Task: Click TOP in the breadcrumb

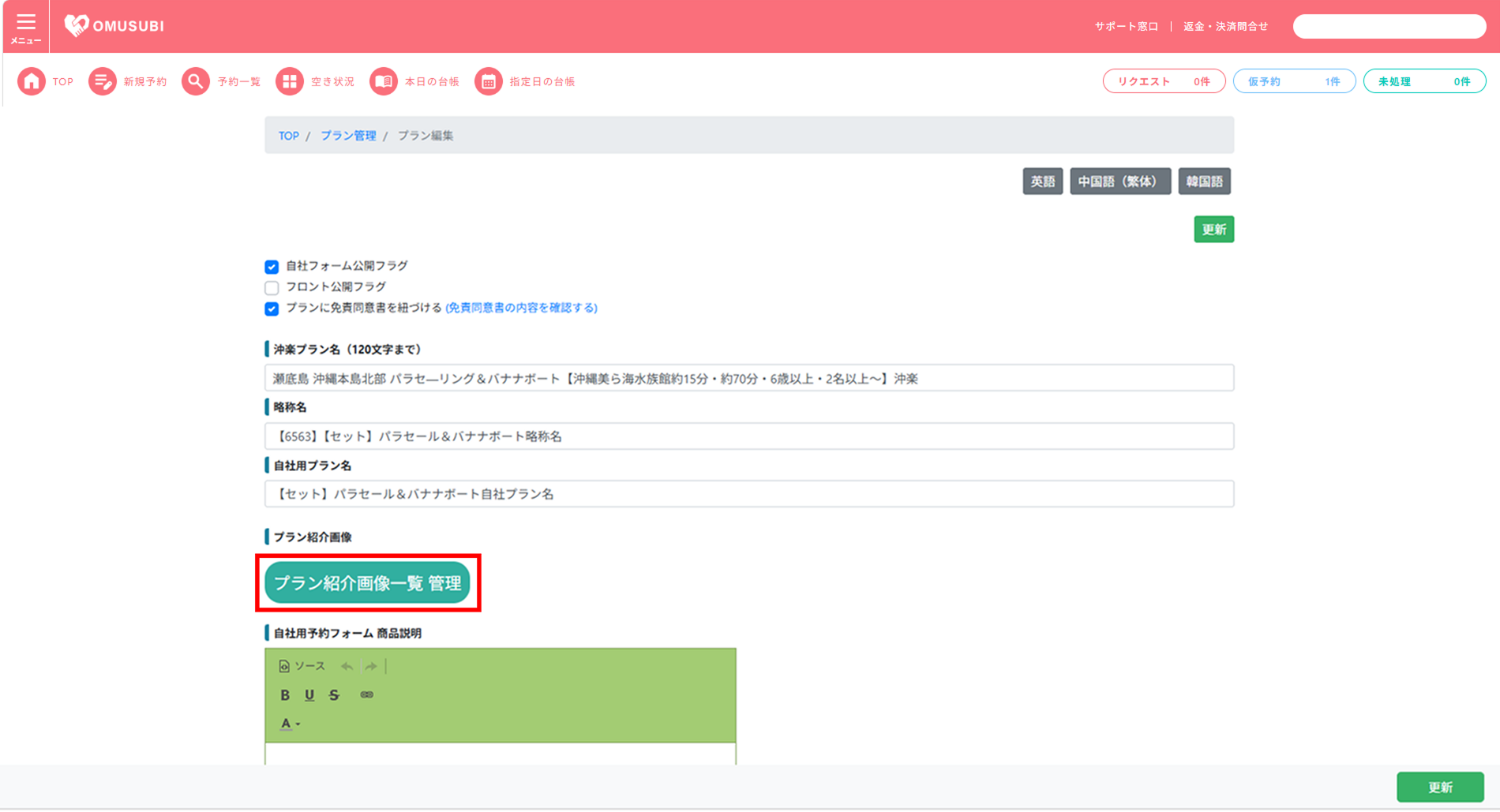Action: click(x=288, y=136)
